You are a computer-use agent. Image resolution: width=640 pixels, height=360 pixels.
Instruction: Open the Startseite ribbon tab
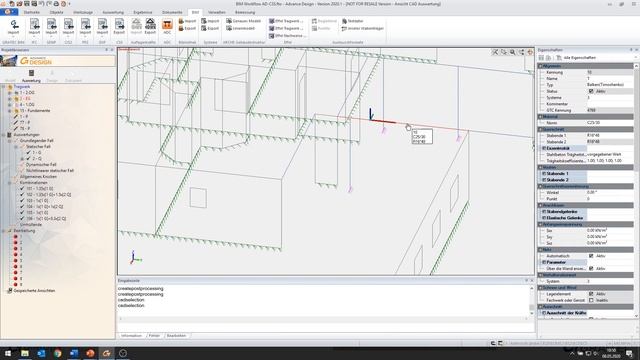coord(32,12)
